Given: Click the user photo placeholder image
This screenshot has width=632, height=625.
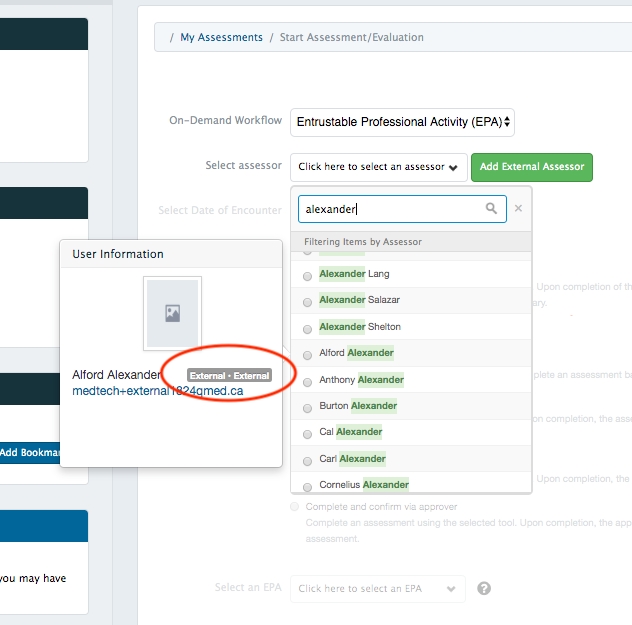Looking at the screenshot, I should 172,313.
